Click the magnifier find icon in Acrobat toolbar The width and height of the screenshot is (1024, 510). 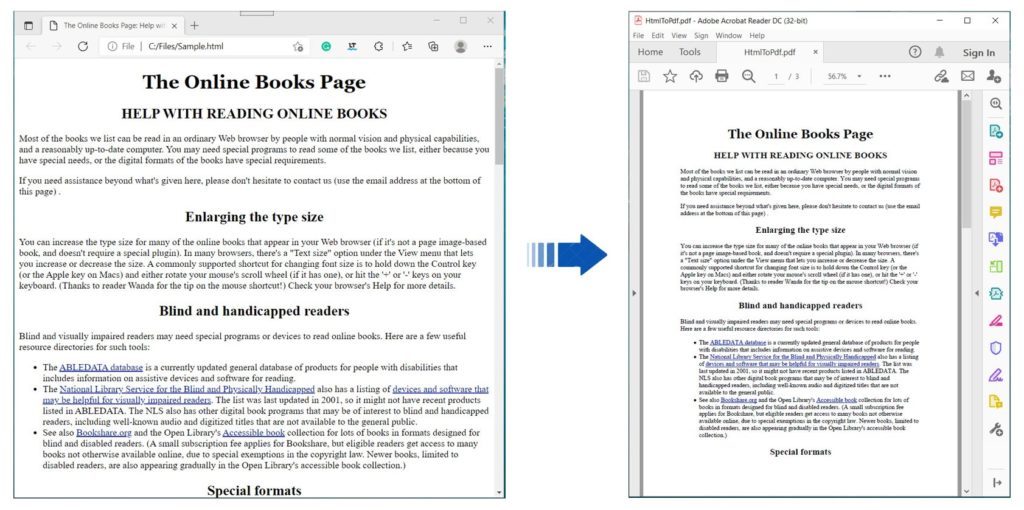[749, 76]
